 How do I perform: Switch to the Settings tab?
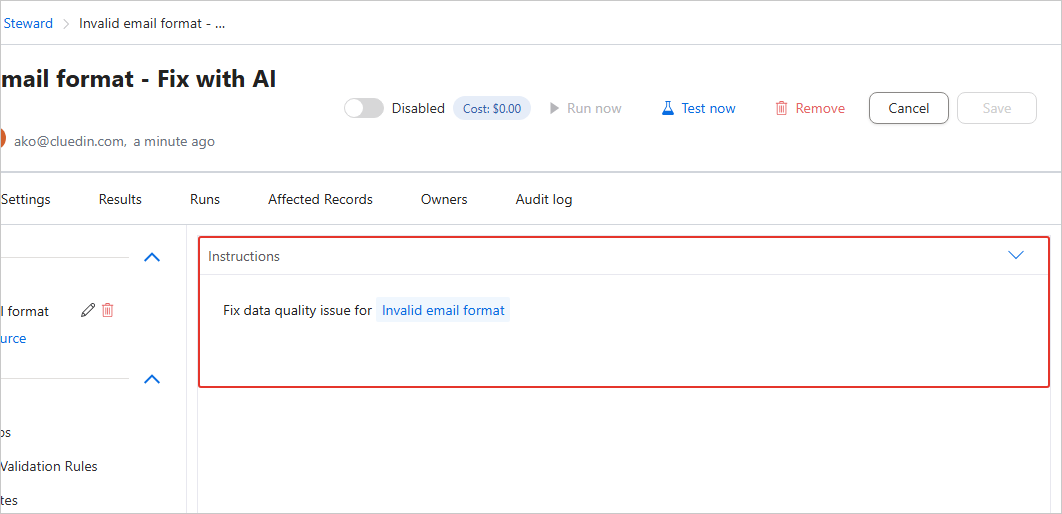pyautogui.click(x=26, y=200)
